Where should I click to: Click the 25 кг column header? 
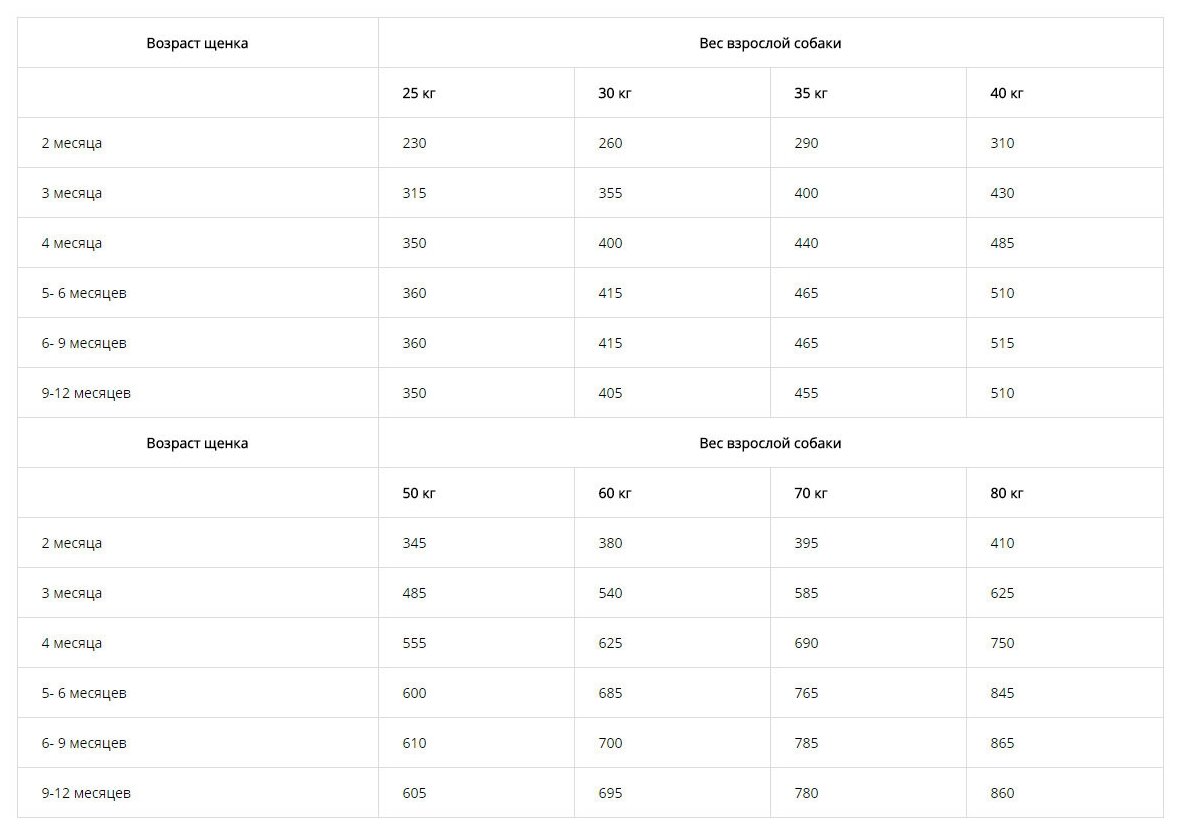click(419, 93)
